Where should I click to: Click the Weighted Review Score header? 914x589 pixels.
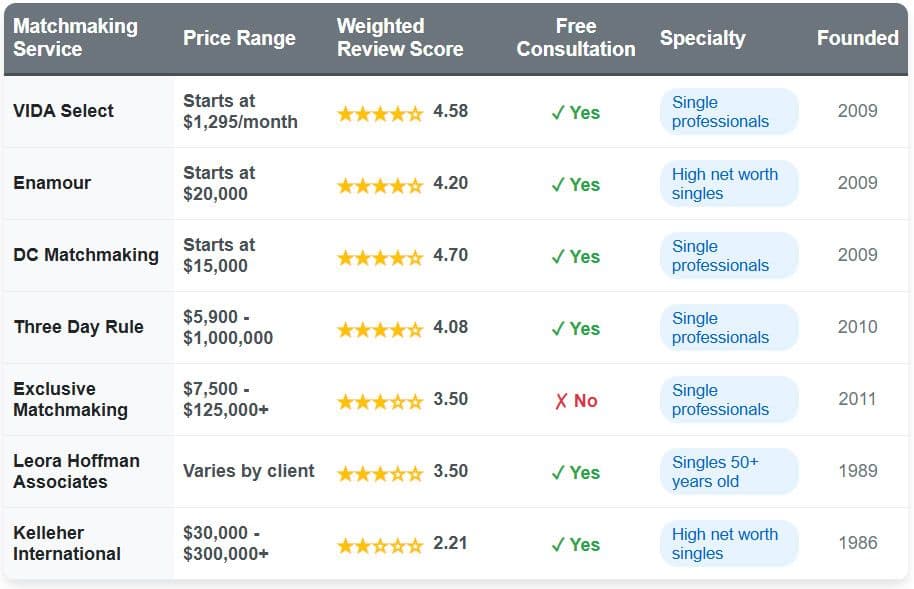click(400, 38)
